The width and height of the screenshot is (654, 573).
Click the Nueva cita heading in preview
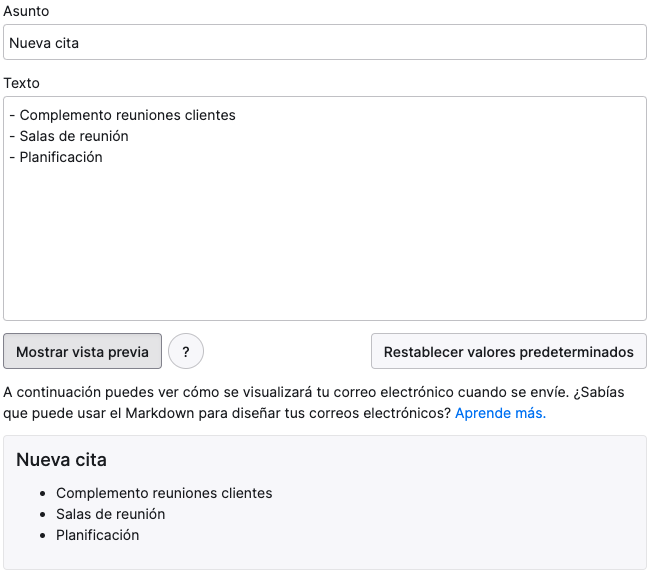[61, 460]
